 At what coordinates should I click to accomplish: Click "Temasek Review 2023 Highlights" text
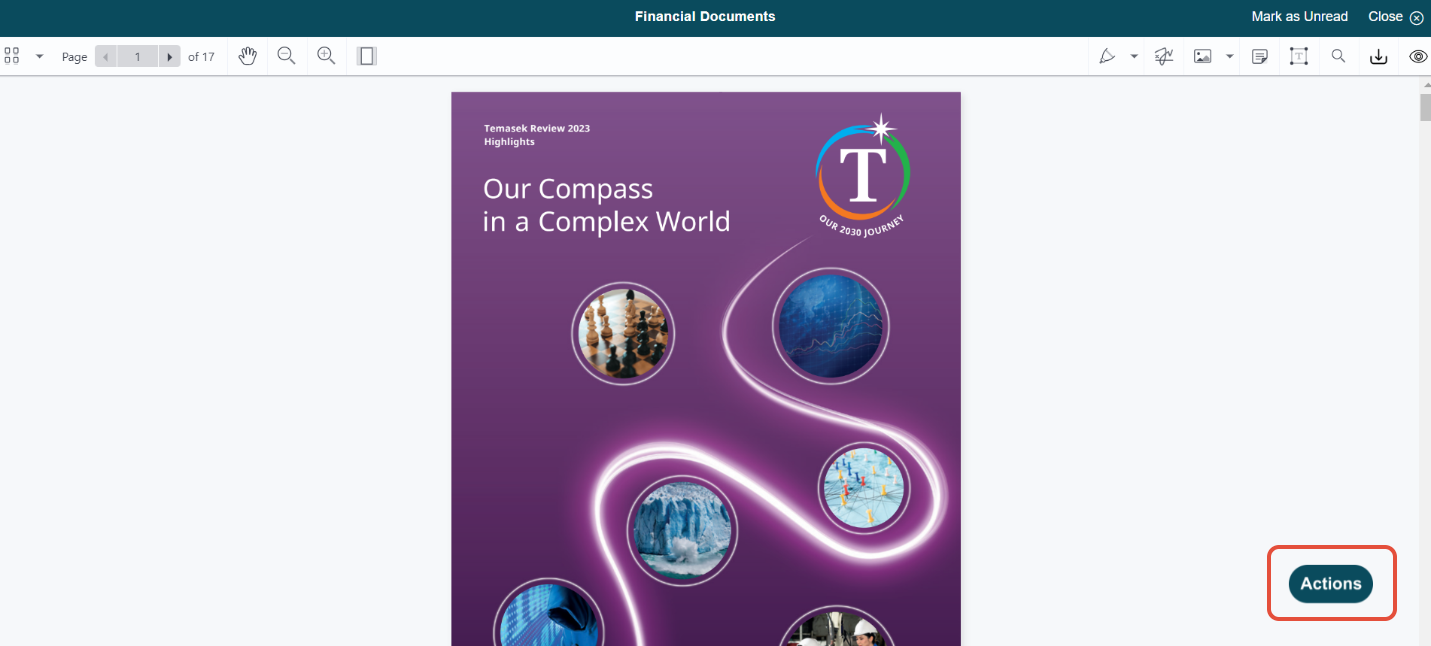537,135
